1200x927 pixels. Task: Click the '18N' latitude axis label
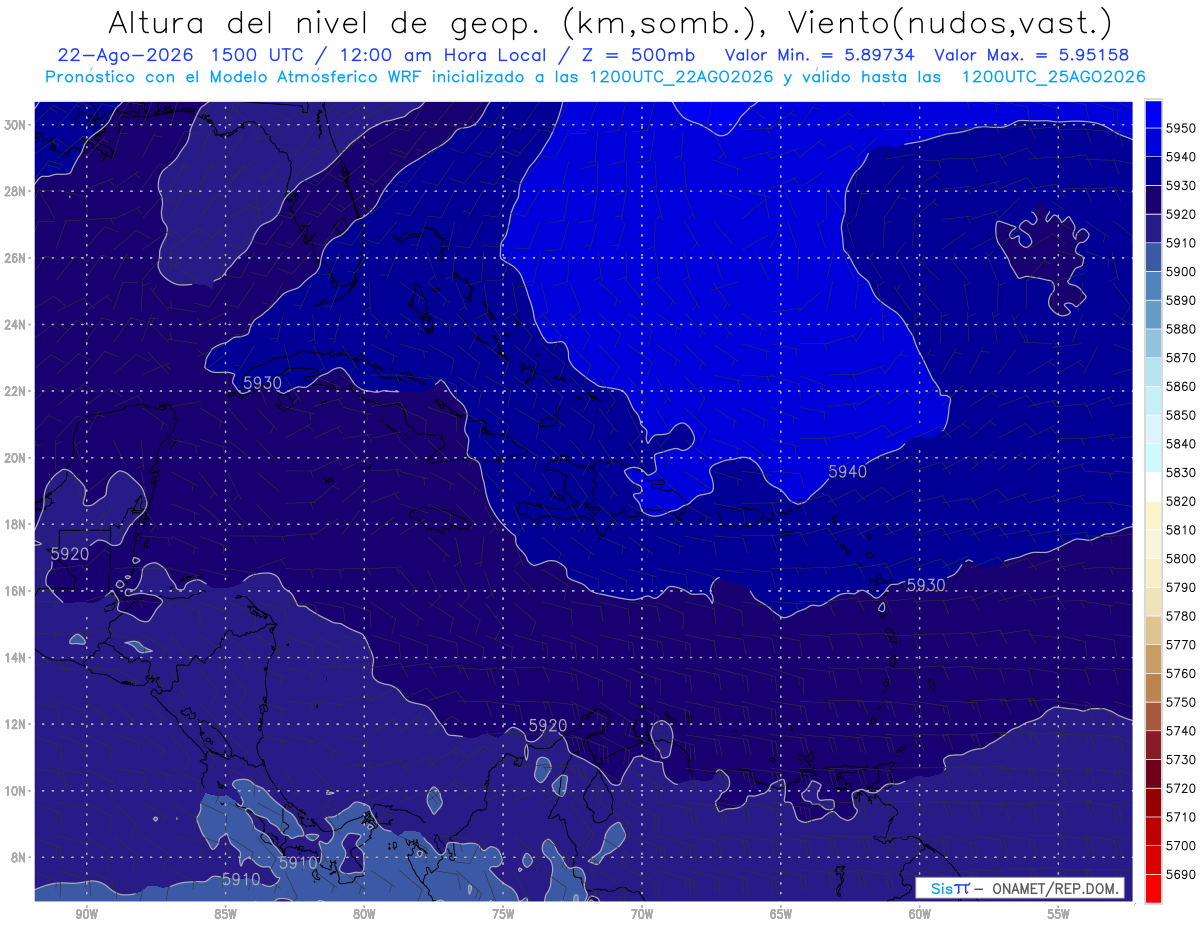(15, 525)
